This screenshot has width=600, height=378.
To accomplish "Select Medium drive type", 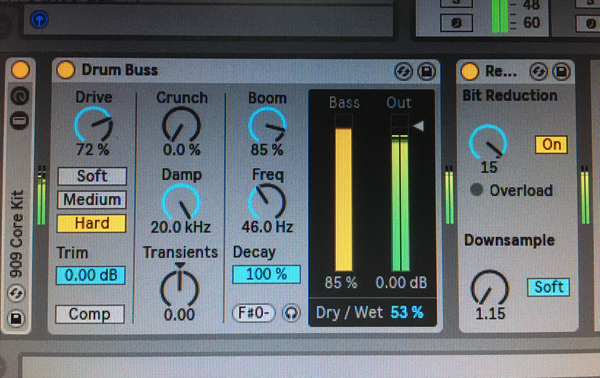I will point(92,200).
